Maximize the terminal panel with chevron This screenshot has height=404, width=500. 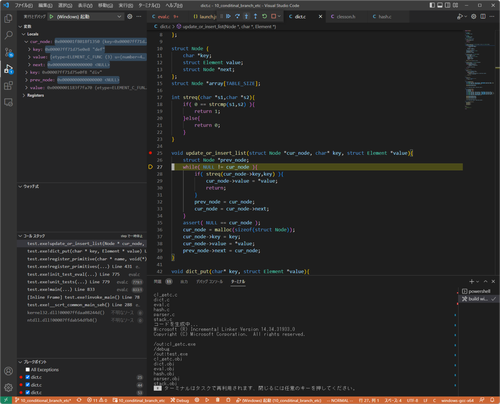coord(485,281)
